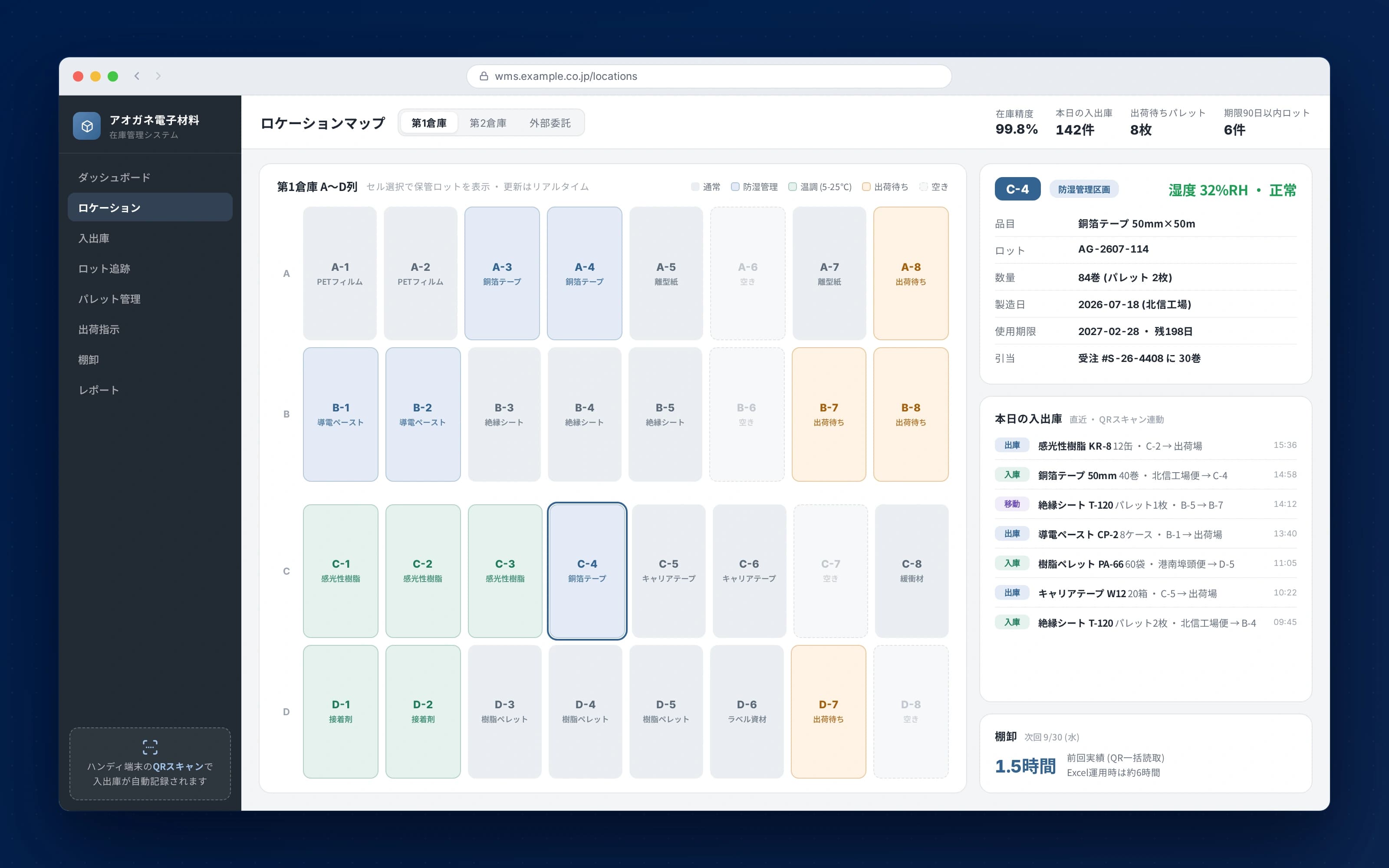Click the 樹脂ペレット PA-66 入庫 row
Image resolution: width=1389 pixels, height=868 pixels.
coord(1145,564)
